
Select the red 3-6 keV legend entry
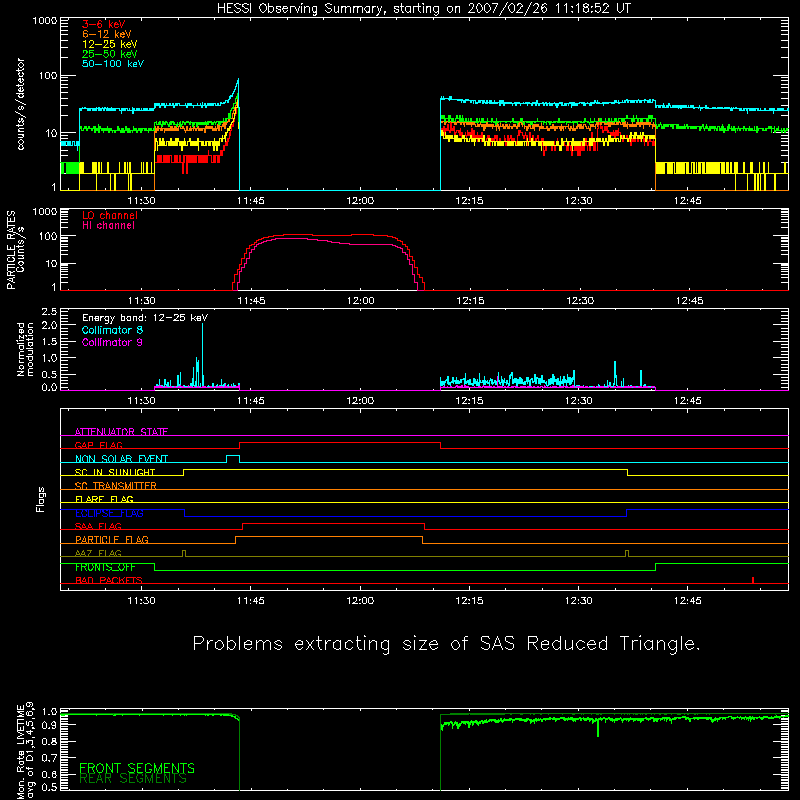click(104, 24)
